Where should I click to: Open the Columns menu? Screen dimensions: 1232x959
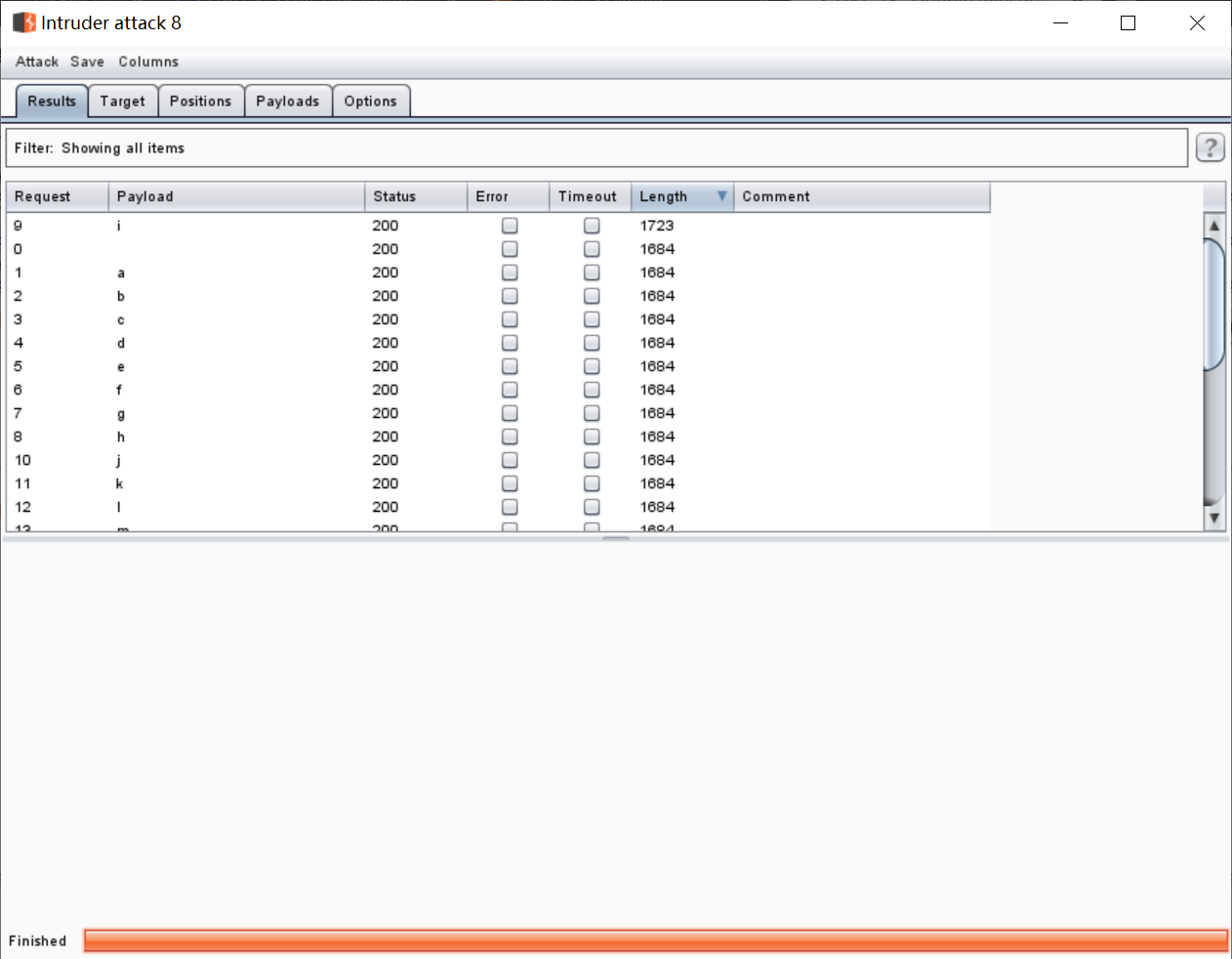pyautogui.click(x=148, y=62)
